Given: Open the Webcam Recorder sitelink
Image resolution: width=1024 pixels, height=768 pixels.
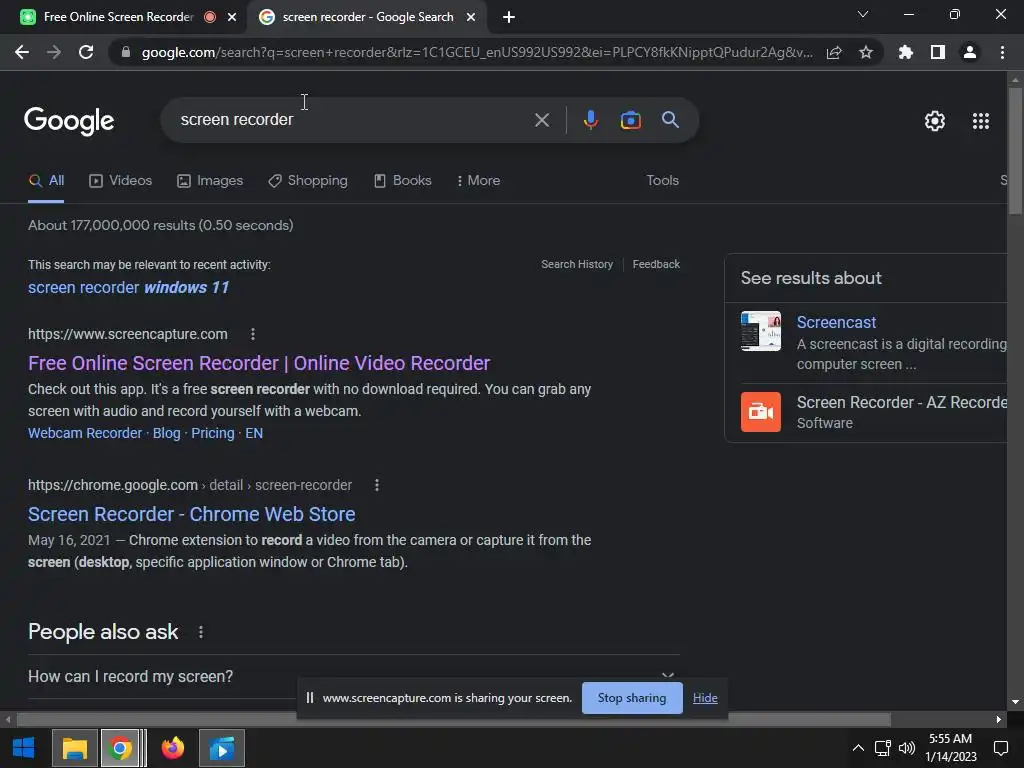Looking at the screenshot, I should pos(85,434).
